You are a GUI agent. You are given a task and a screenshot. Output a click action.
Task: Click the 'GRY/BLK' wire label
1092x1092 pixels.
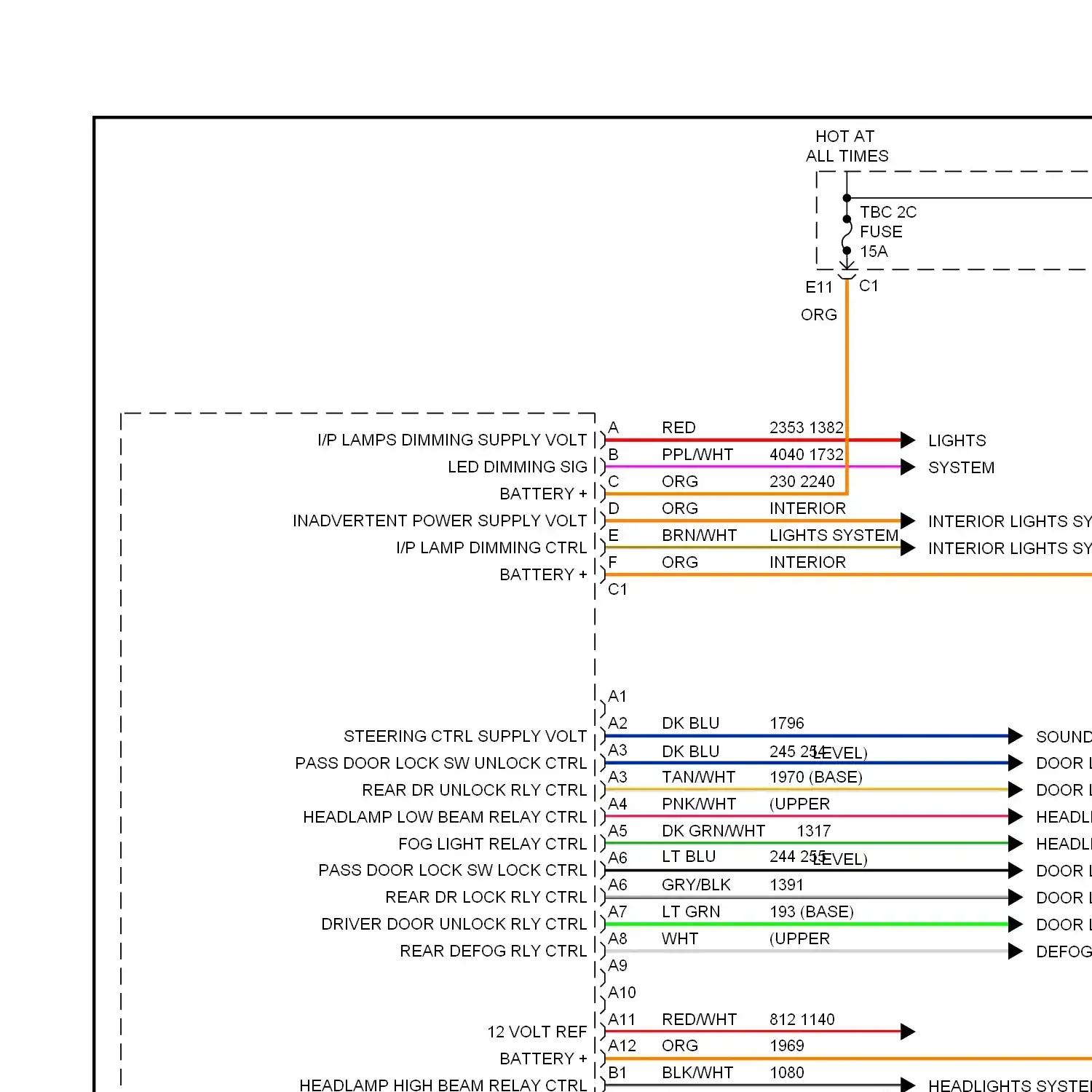pyautogui.click(x=697, y=885)
